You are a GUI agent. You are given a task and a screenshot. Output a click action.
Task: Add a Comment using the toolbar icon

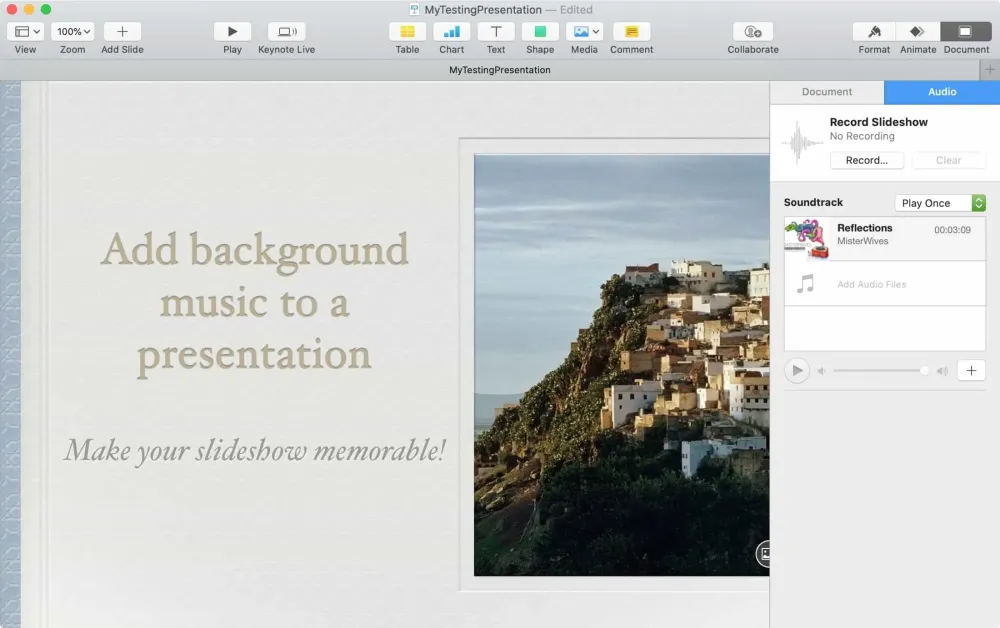(631, 32)
